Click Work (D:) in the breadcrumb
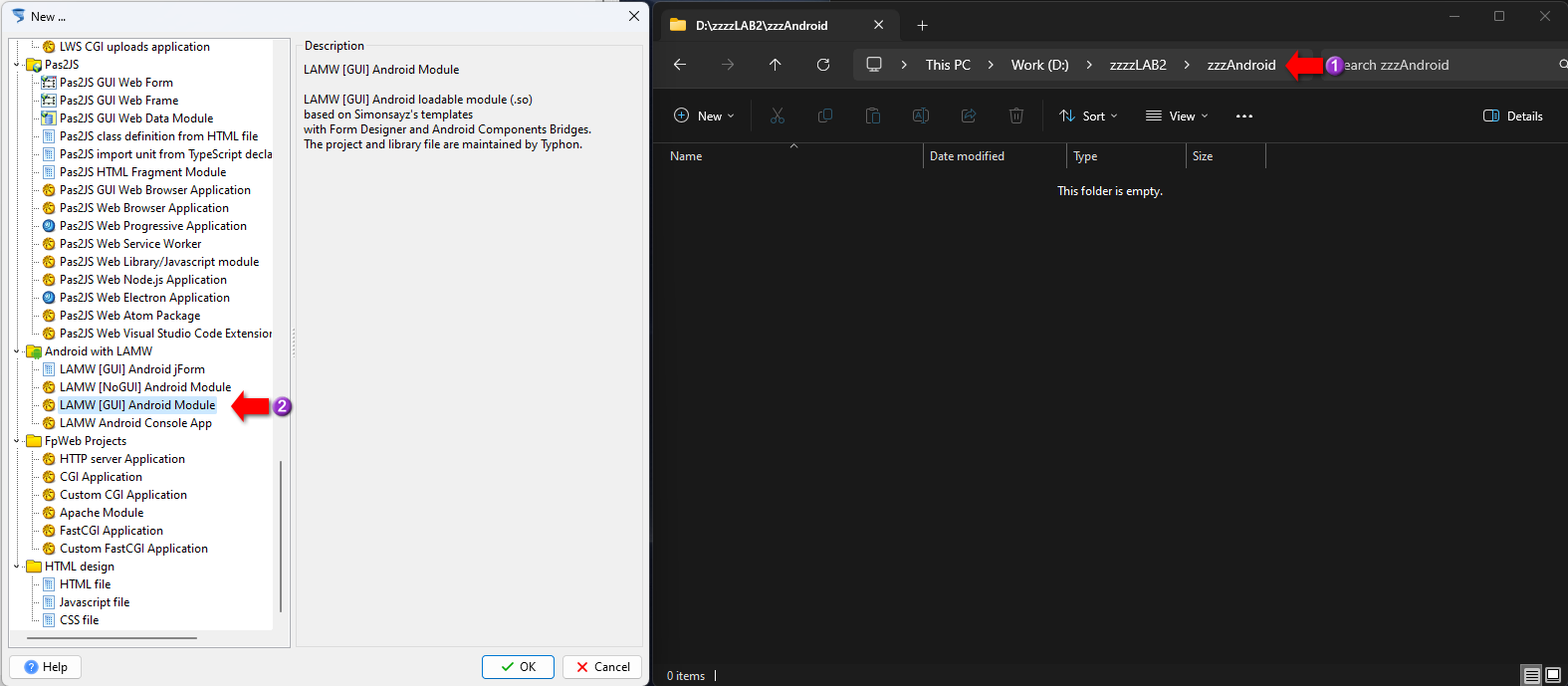Screen dimensions: 1568x686 pos(1039,65)
